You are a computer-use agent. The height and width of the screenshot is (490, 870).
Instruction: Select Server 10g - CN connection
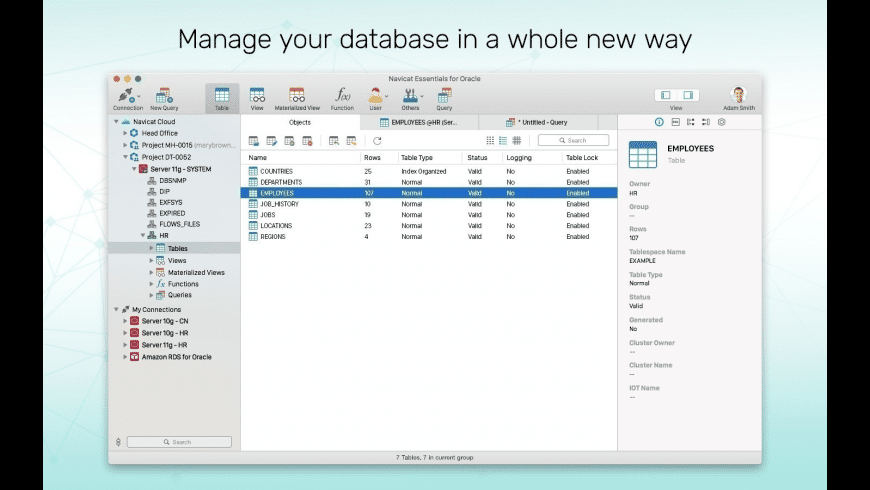click(x=164, y=321)
